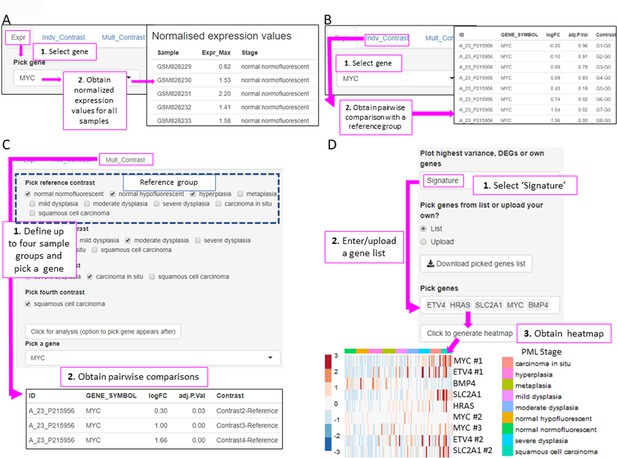Click Contrast2-Reference cell in panel C table
The height and width of the screenshot is (458, 617).
[x=247, y=411]
